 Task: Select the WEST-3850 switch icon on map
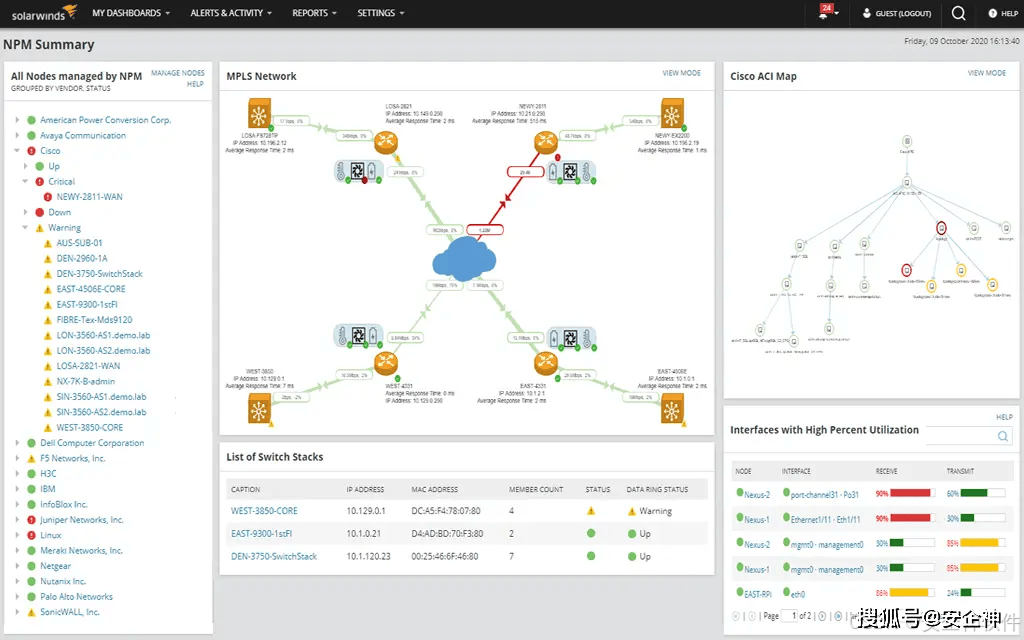tap(259, 410)
